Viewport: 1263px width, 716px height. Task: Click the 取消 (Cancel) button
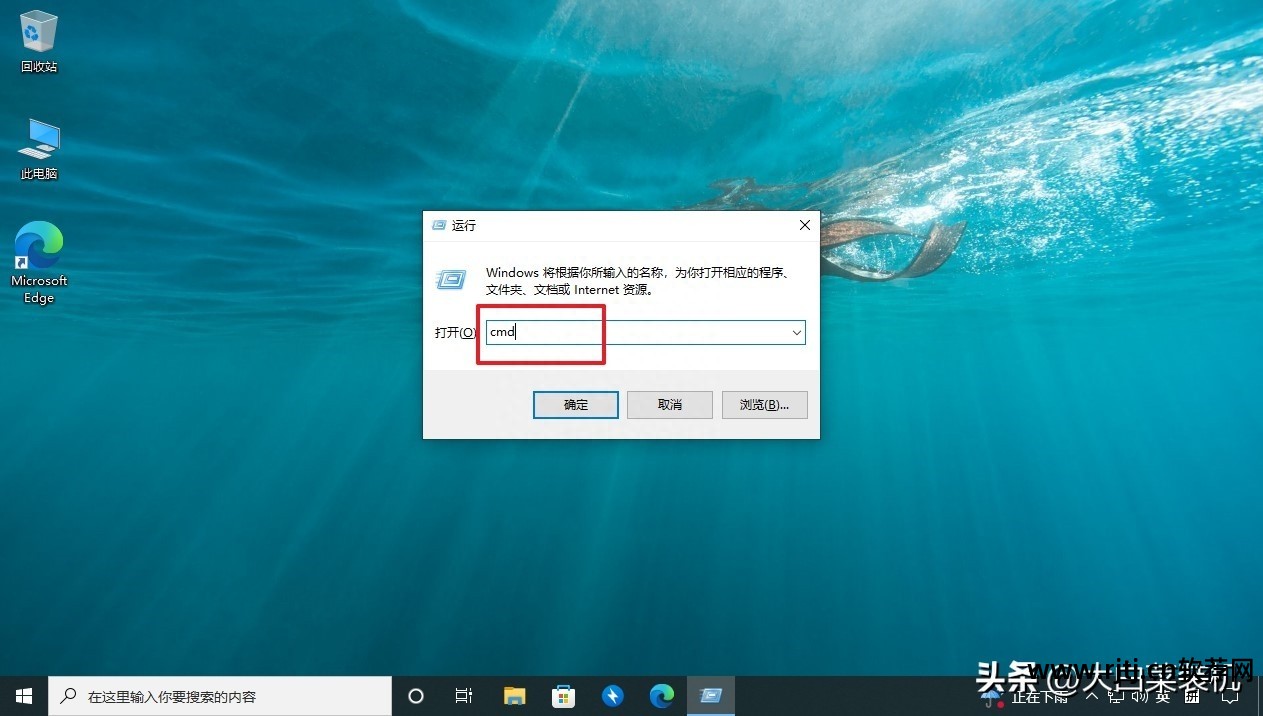[669, 405]
